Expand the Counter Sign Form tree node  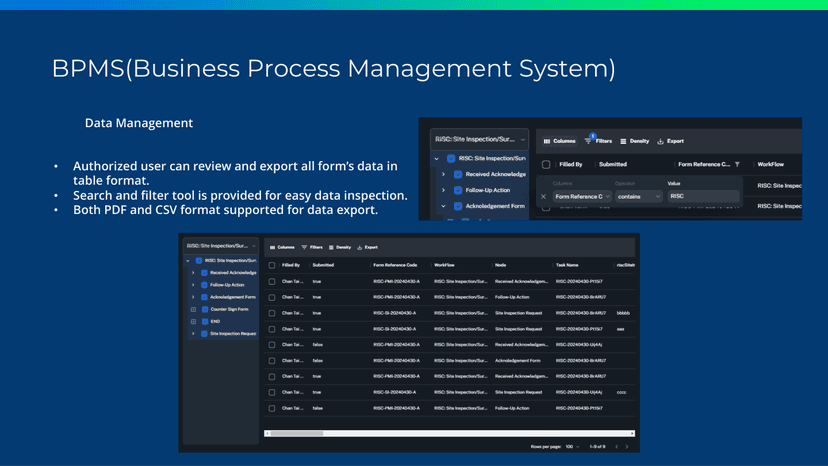click(193, 310)
